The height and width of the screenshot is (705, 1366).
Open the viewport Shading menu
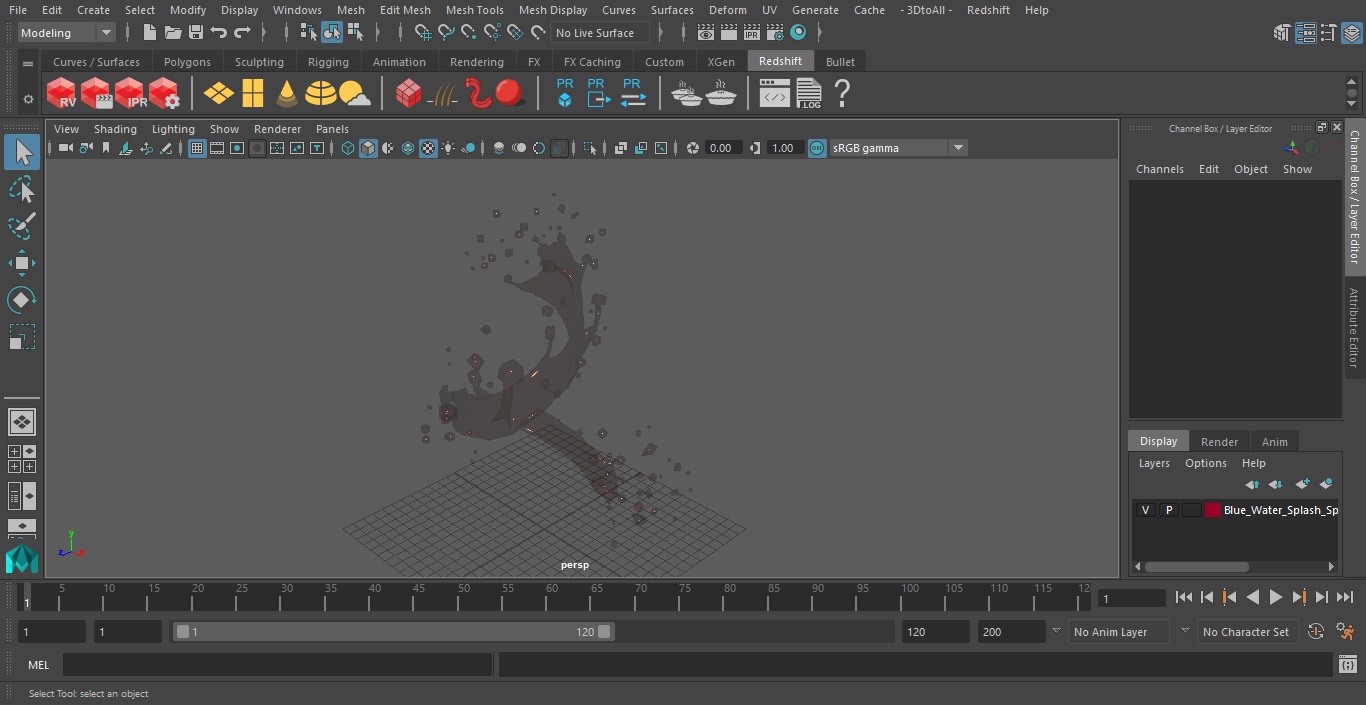click(x=115, y=129)
